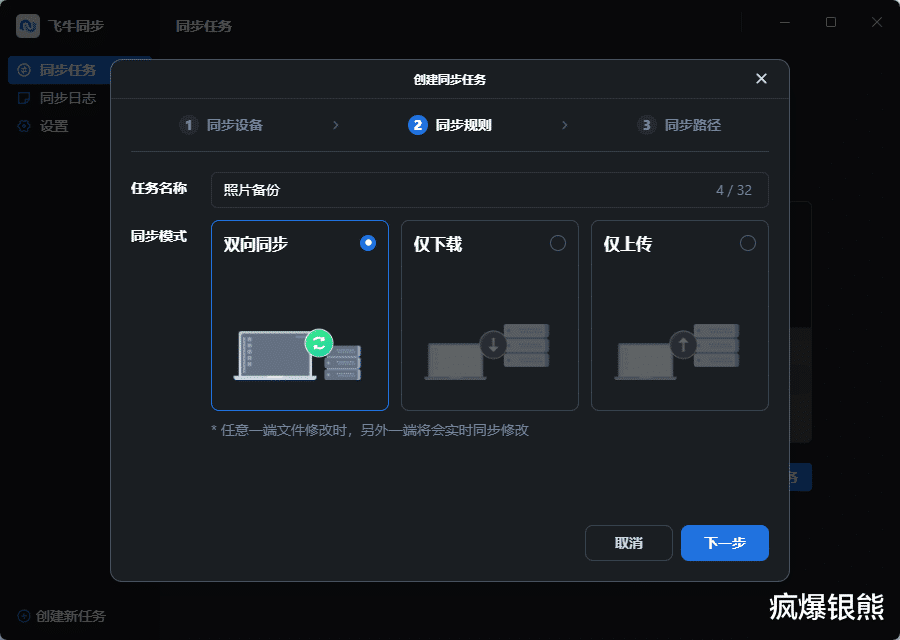Go to step 1 同步设备
The height and width of the screenshot is (640, 900).
[221, 125]
